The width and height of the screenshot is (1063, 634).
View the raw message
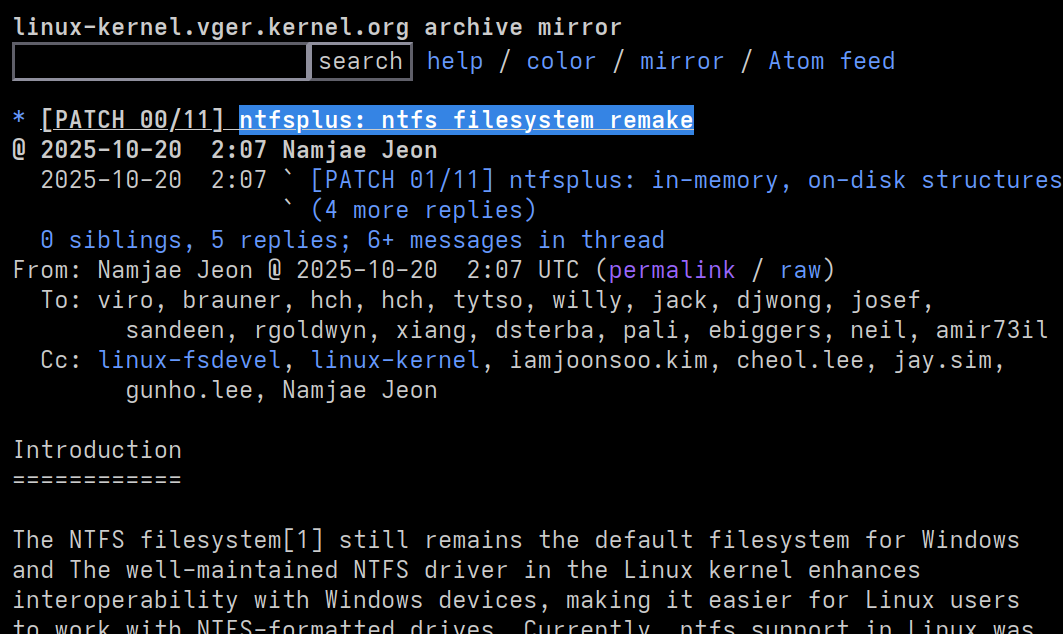[x=800, y=270]
